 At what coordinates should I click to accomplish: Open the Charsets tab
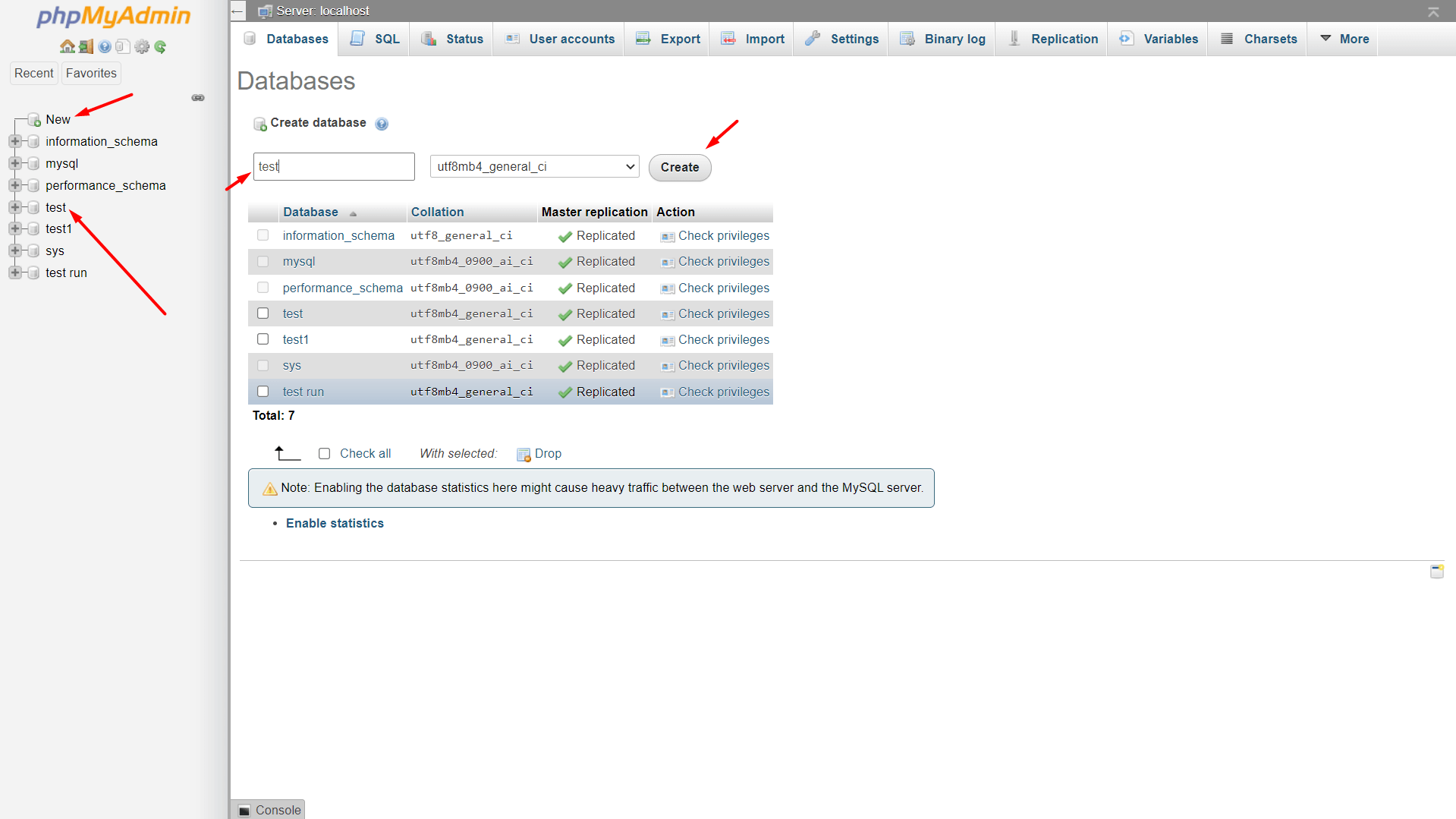(1259, 39)
